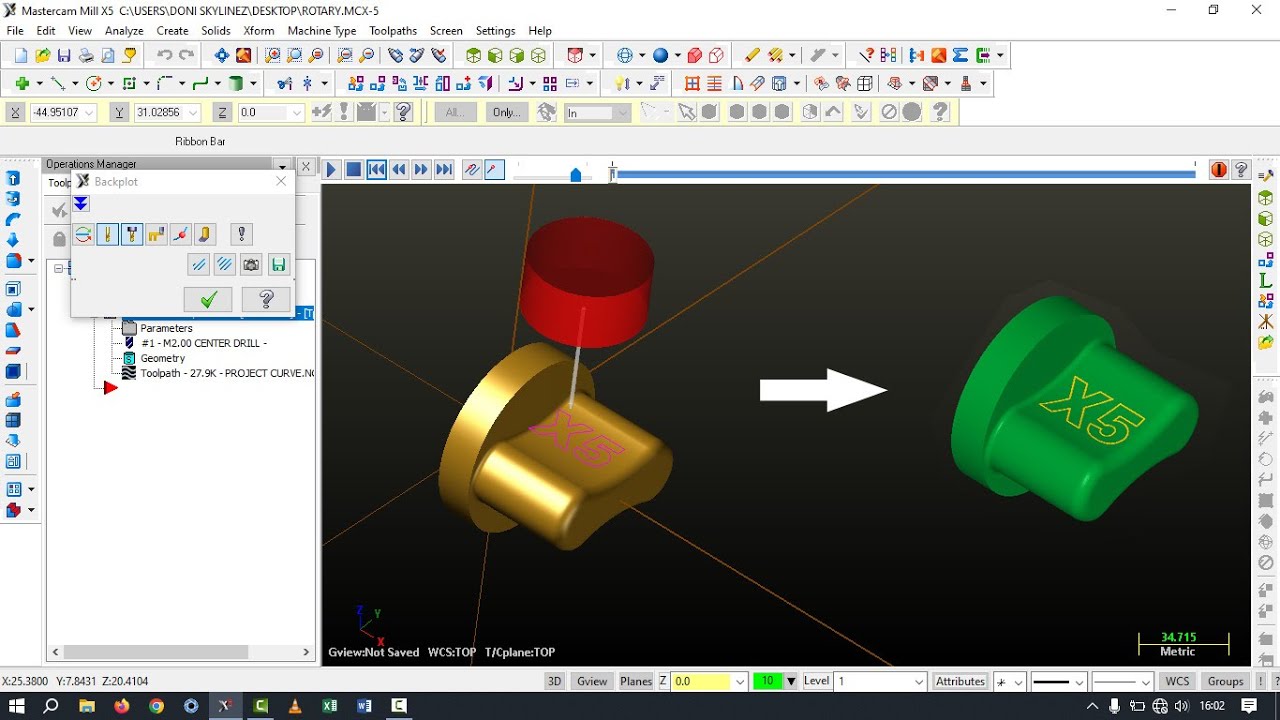Screen dimensions: 1280x720
Task: Toggle the WCS button in status bar
Action: pos(1177,681)
